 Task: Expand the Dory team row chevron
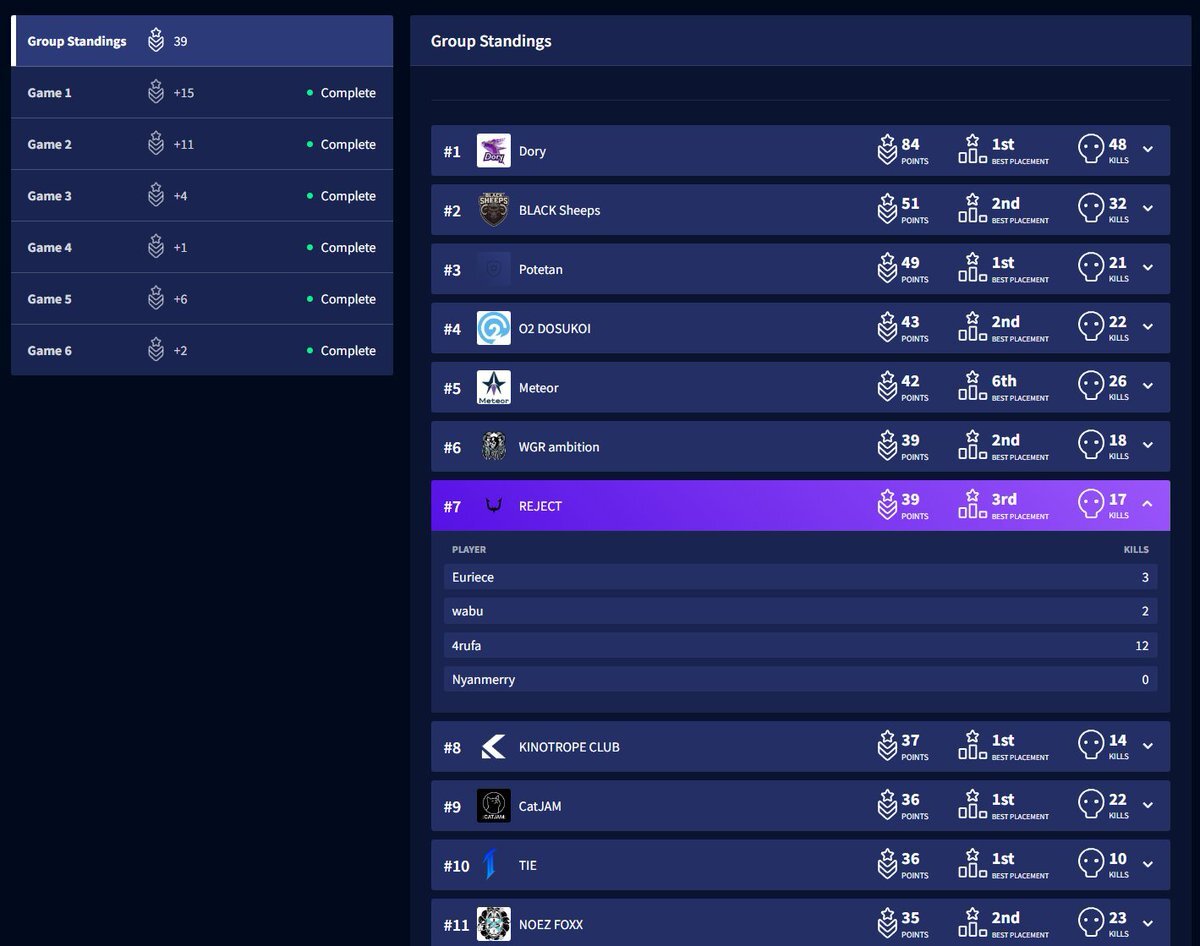[x=1148, y=149]
